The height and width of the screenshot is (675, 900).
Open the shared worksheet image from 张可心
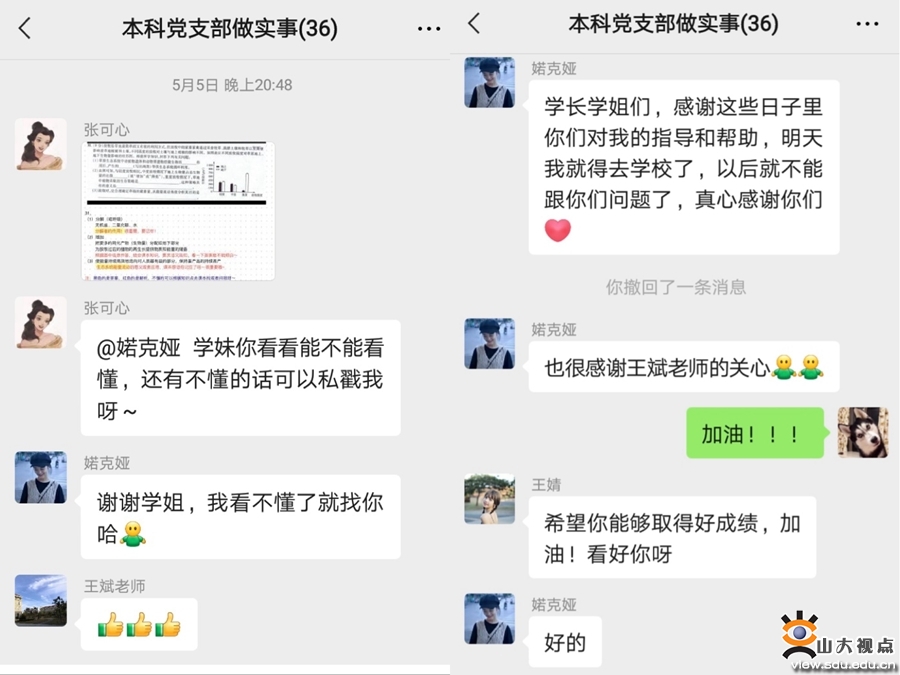coord(178,211)
